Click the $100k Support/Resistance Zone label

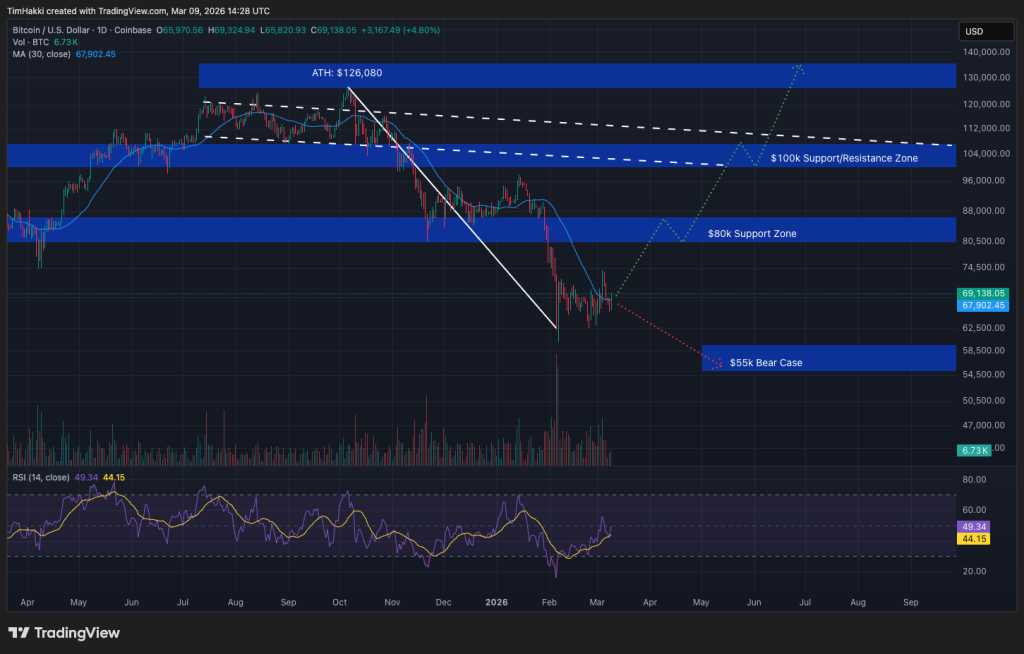pyautogui.click(x=844, y=158)
